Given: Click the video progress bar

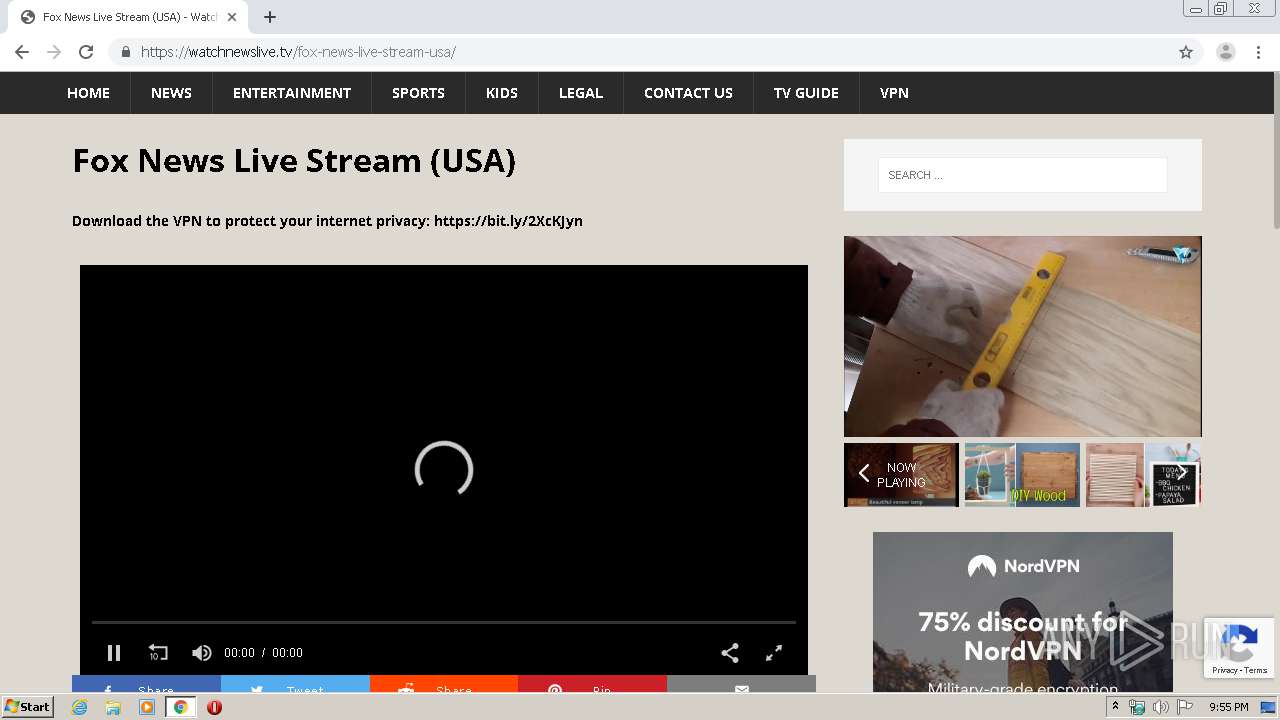Looking at the screenshot, I should [444, 622].
